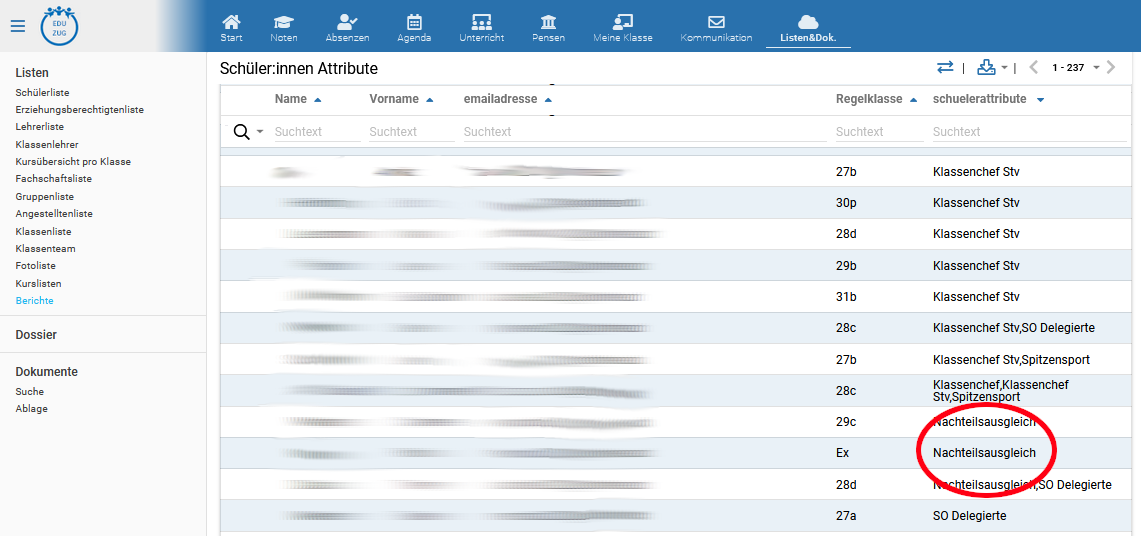This screenshot has width=1141, height=536.
Task: Toggle schuelerattribute sort direction
Action: (x=1040, y=100)
